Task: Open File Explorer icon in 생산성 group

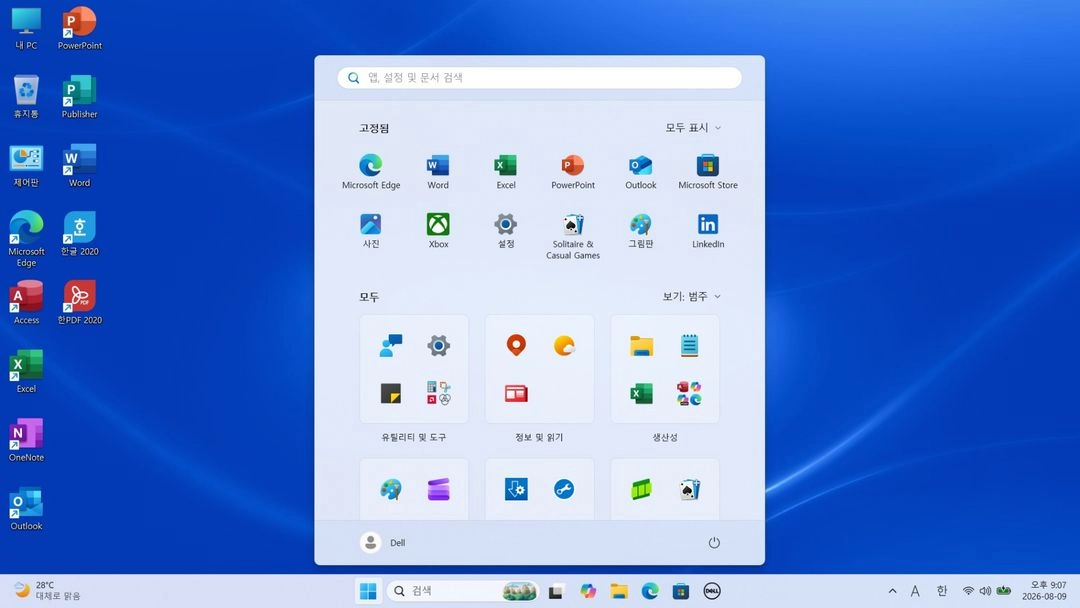Action: (641, 345)
